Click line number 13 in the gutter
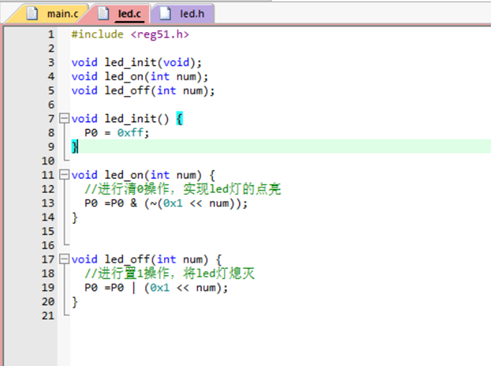Screen dimensions: 491x366 [x=48, y=203]
